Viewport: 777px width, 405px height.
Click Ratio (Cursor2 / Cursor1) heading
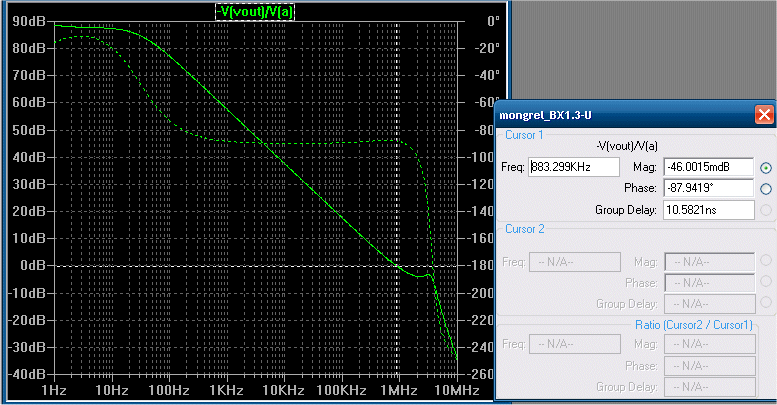(x=694, y=325)
